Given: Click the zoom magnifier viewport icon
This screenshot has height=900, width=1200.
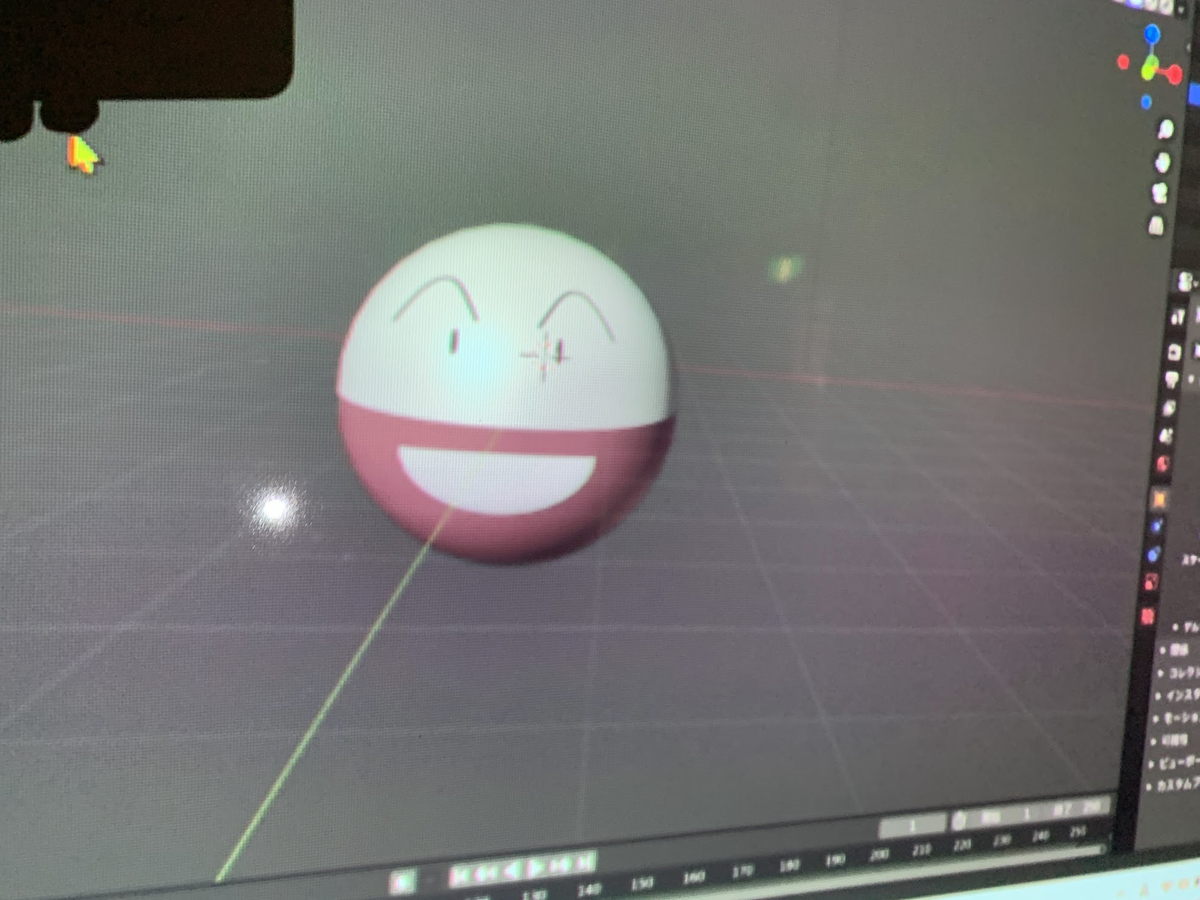Looking at the screenshot, I should pos(1166,129).
